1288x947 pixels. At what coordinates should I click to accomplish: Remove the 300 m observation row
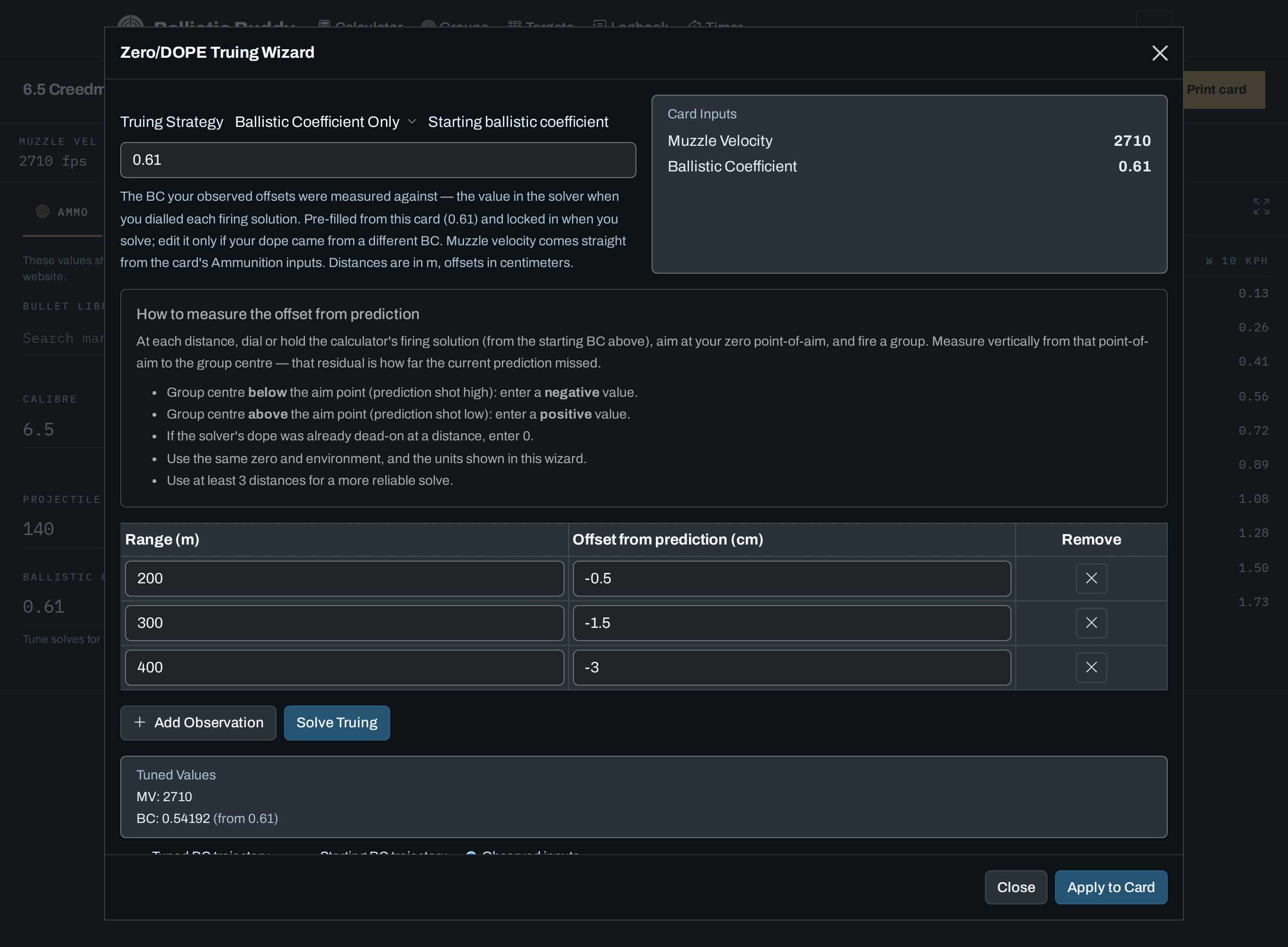pos(1091,623)
